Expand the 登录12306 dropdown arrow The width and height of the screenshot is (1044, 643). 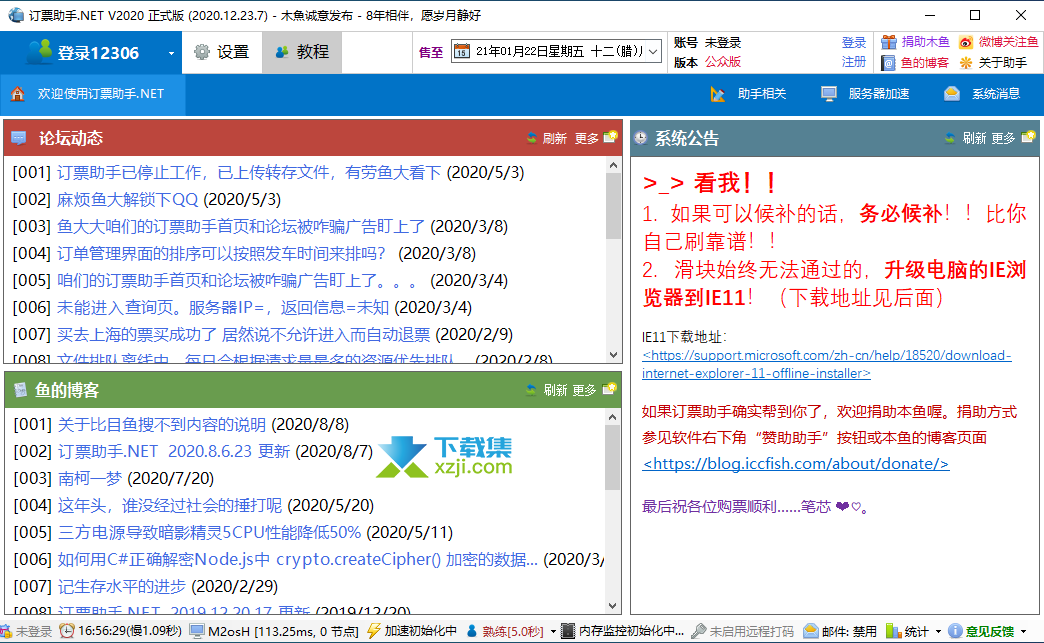pyautogui.click(x=171, y=53)
